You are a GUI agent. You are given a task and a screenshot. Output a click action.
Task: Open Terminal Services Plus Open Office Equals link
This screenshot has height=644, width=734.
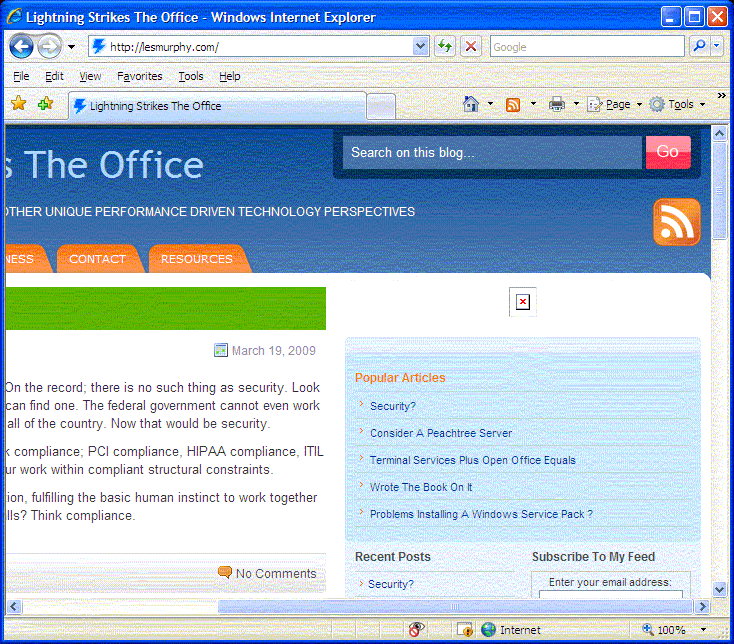473,461
